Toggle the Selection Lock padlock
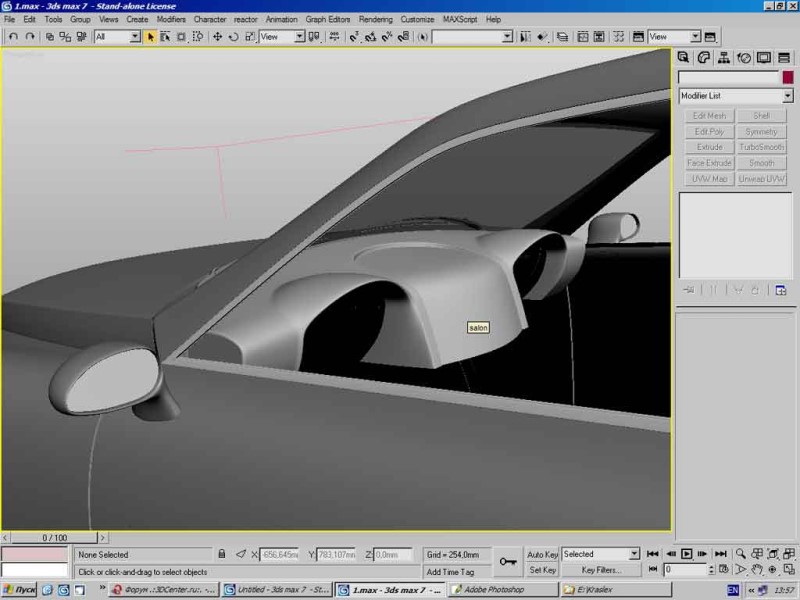 [222, 554]
